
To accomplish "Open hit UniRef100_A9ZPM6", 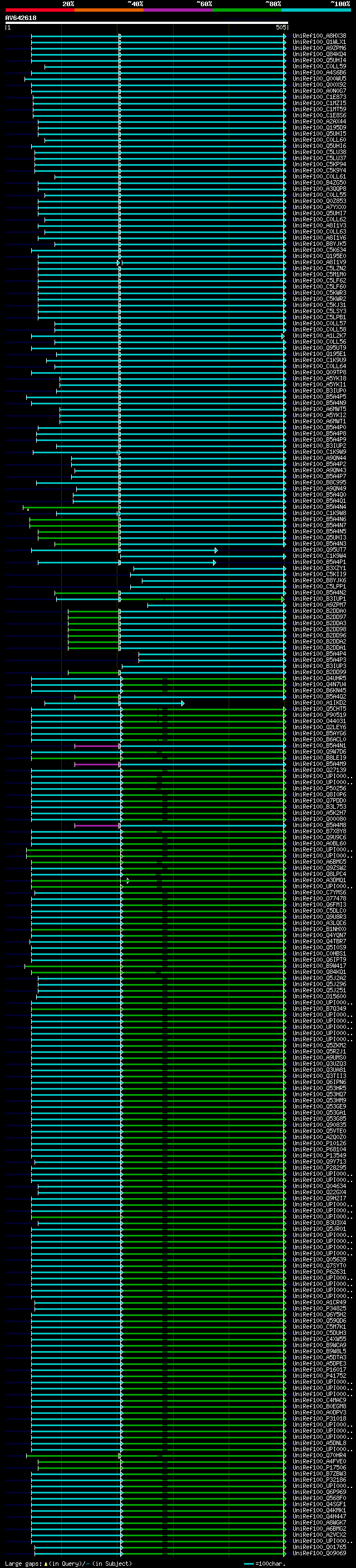I will pos(319,48).
